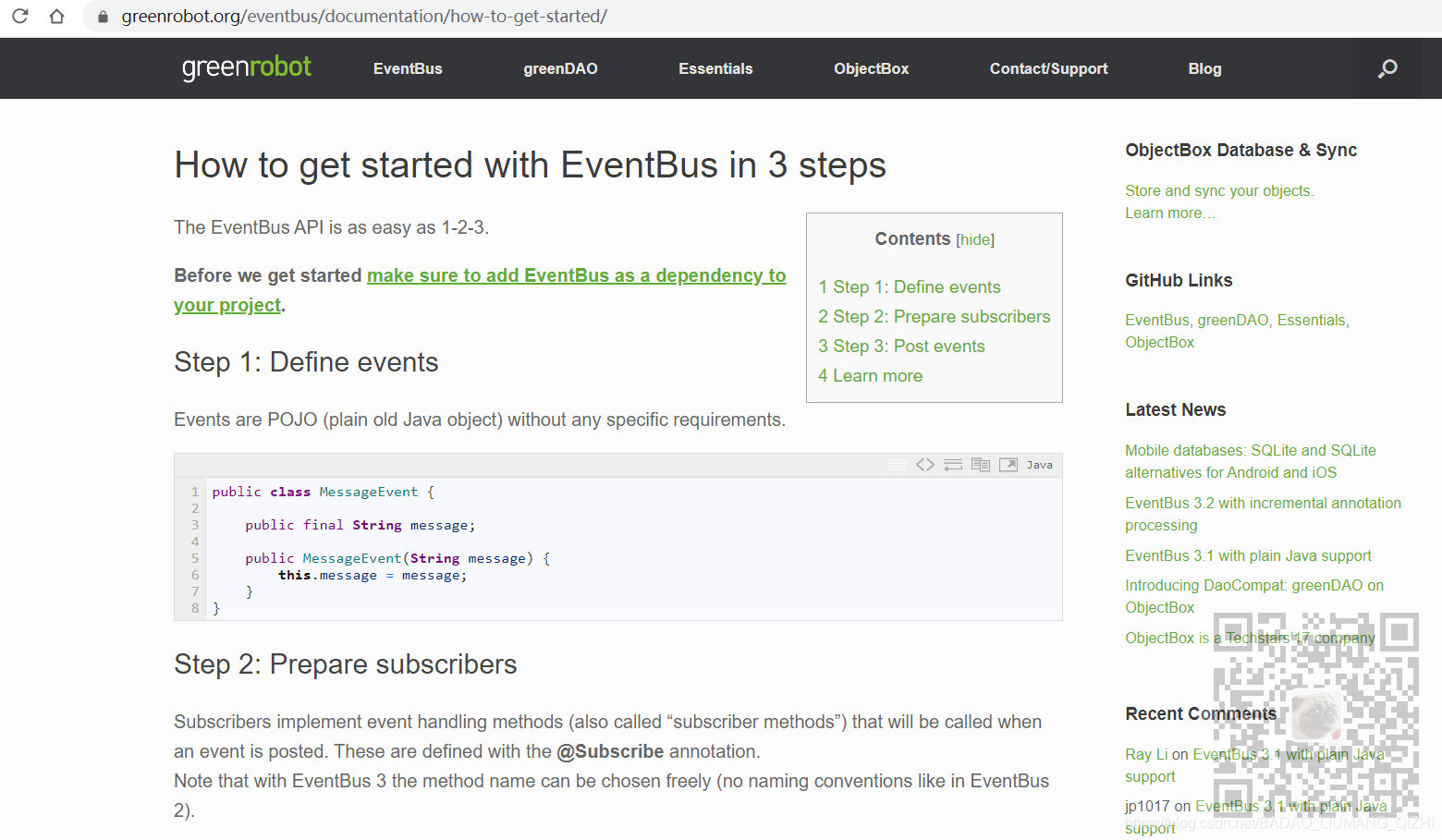Go to the browser home page
1442x840 pixels.
pos(55,15)
